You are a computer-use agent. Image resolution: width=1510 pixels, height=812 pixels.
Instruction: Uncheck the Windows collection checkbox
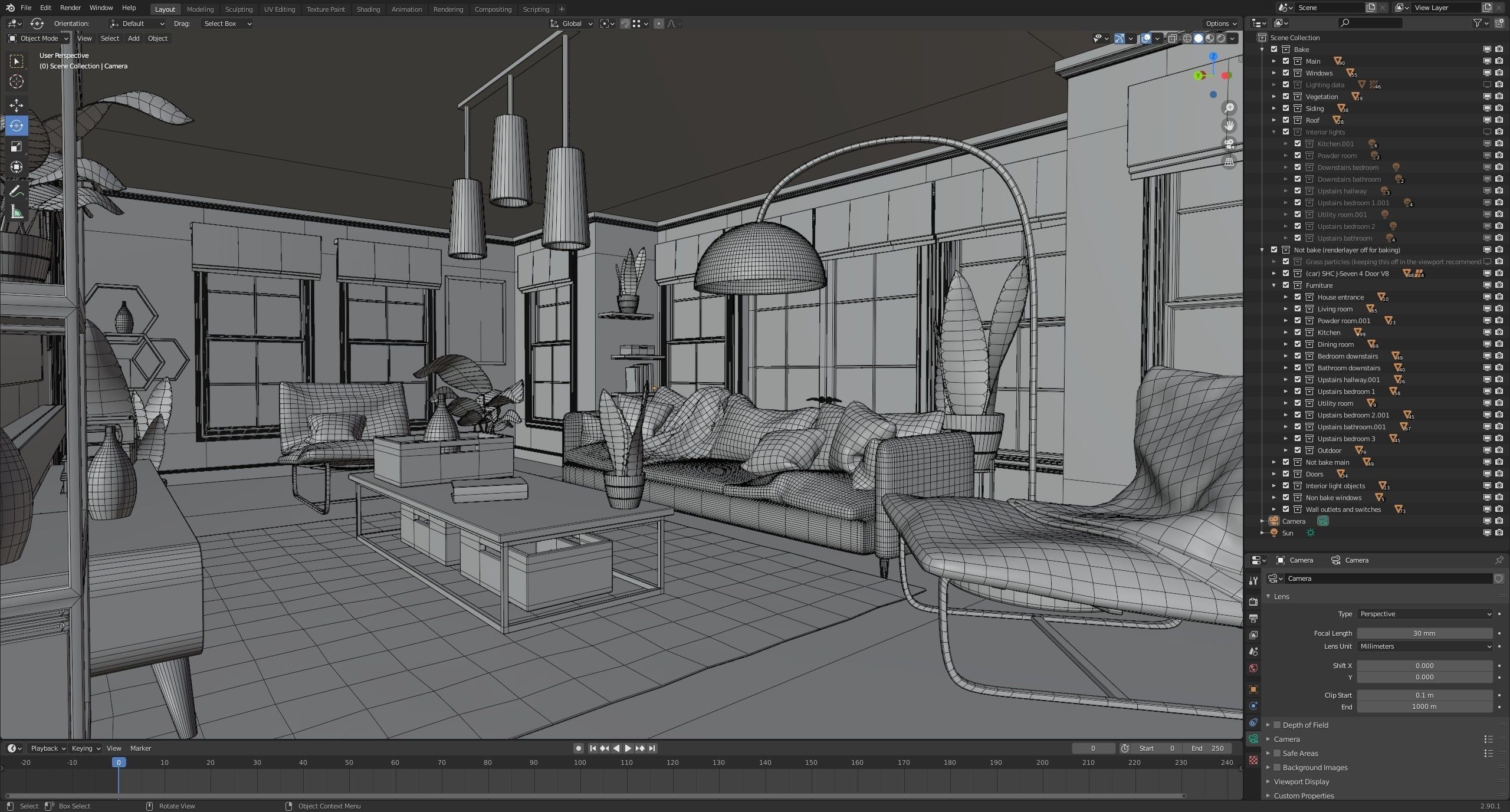[1286, 73]
